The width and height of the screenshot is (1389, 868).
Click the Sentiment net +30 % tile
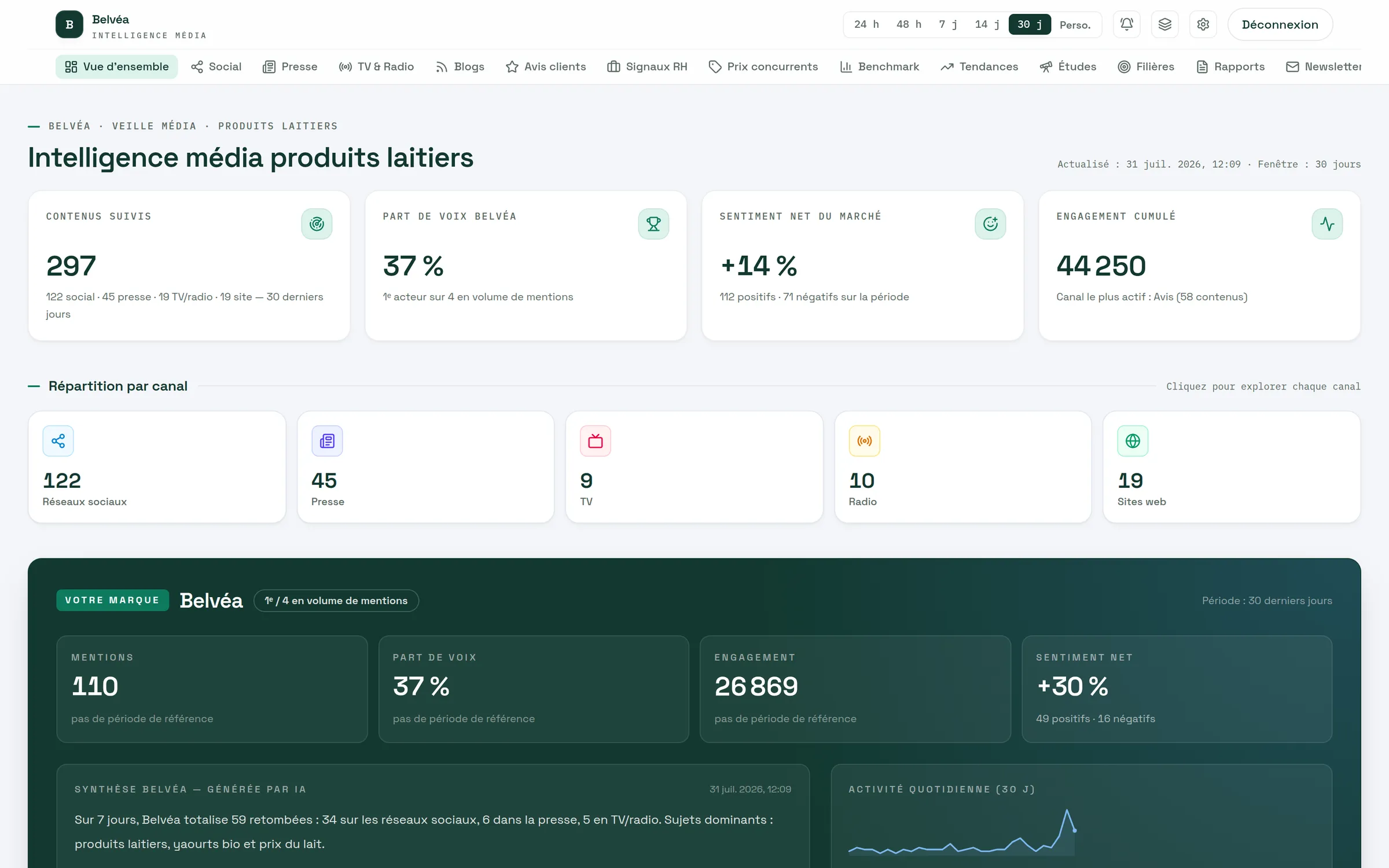coord(1177,689)
